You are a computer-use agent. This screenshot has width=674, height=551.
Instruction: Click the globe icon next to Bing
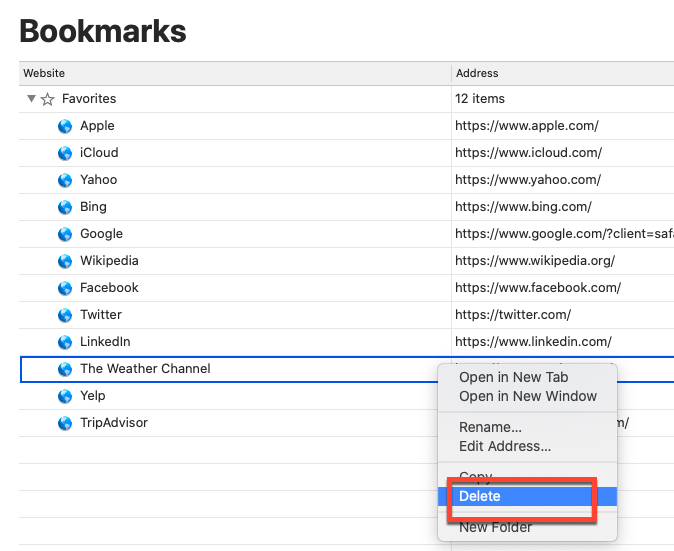[x=65, y=208]
